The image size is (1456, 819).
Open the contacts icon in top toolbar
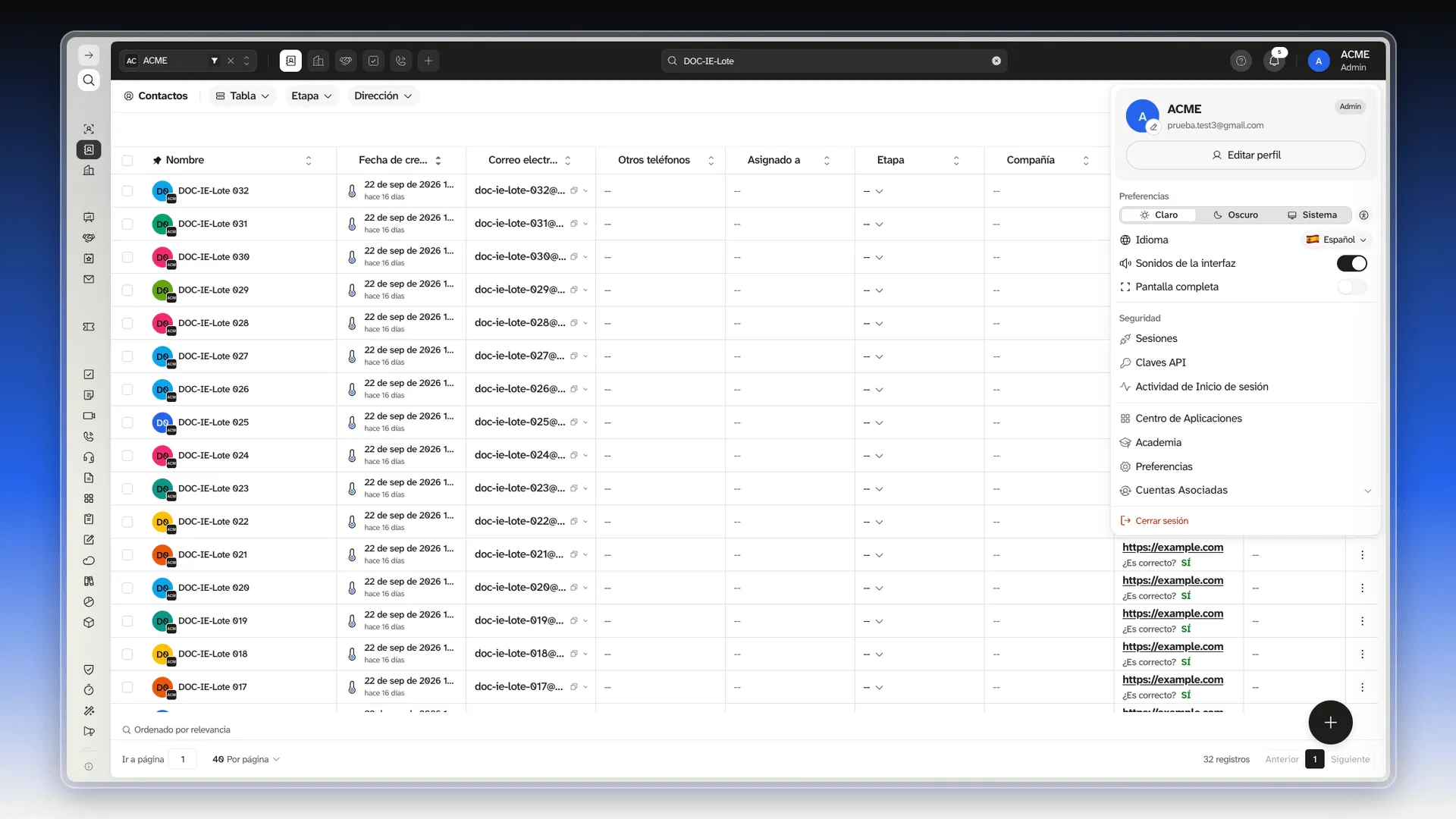(x=290, y=61)
